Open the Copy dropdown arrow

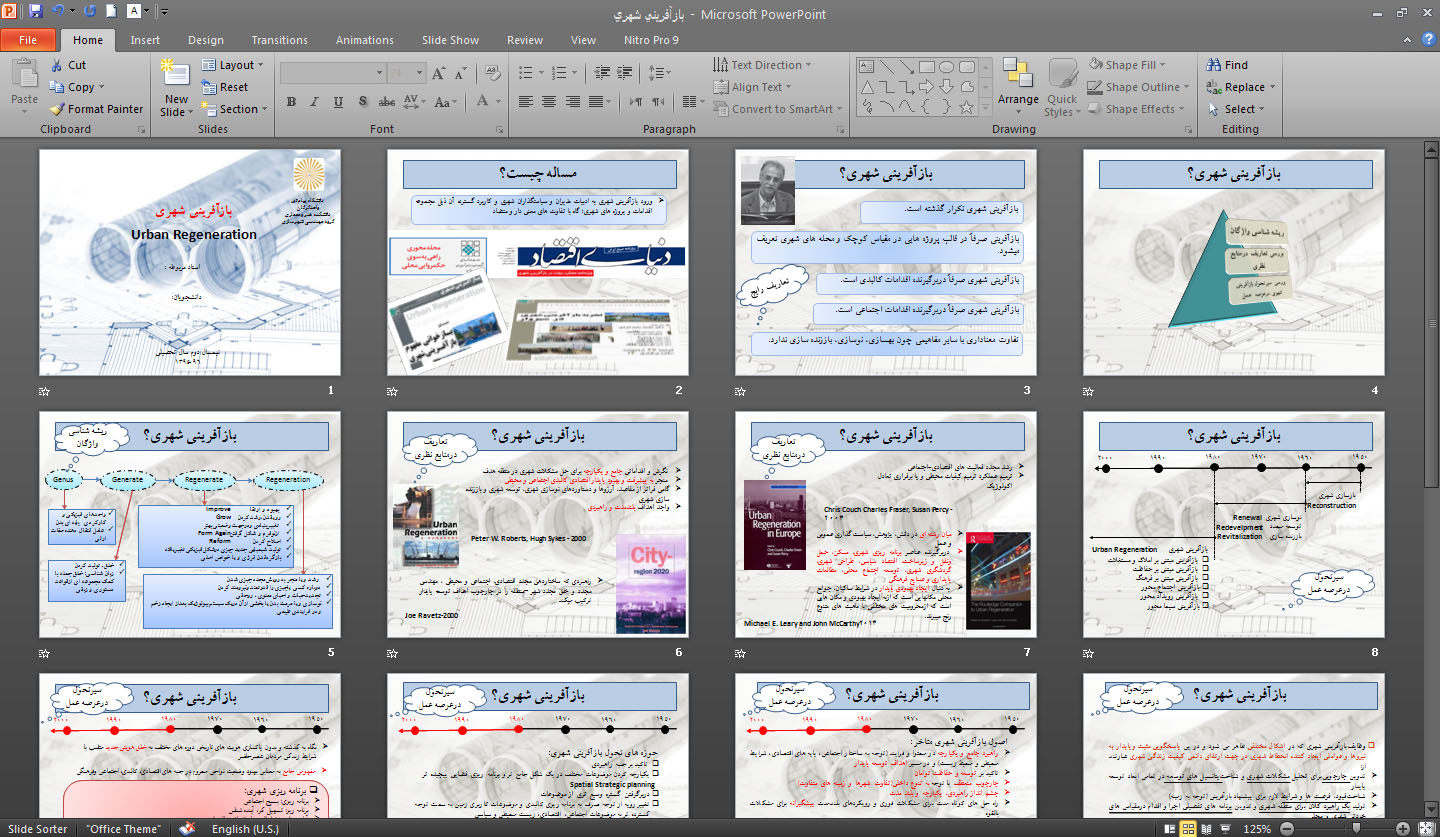pos(102,87)
